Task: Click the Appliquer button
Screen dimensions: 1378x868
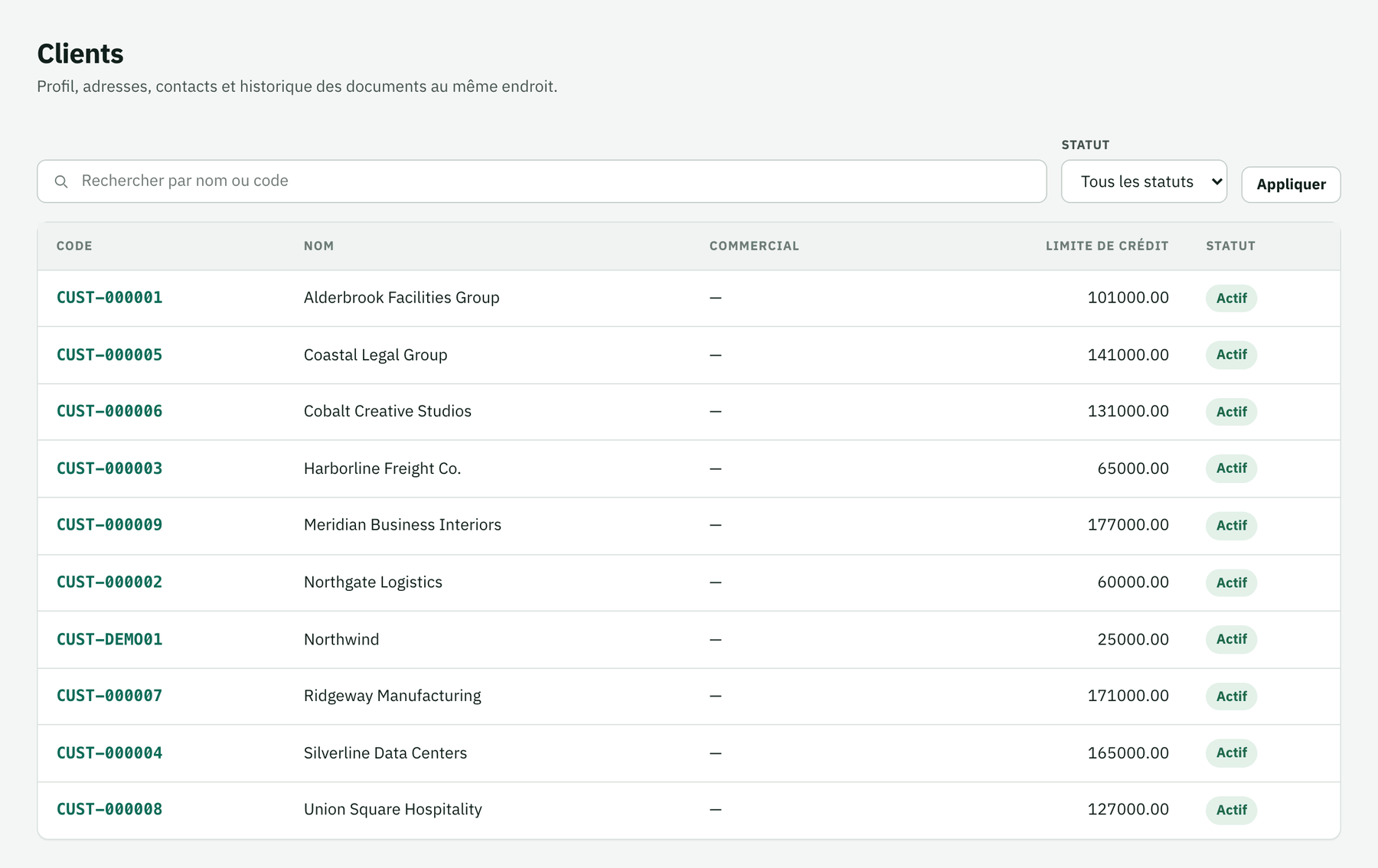Action: [x=1291, y=184]
